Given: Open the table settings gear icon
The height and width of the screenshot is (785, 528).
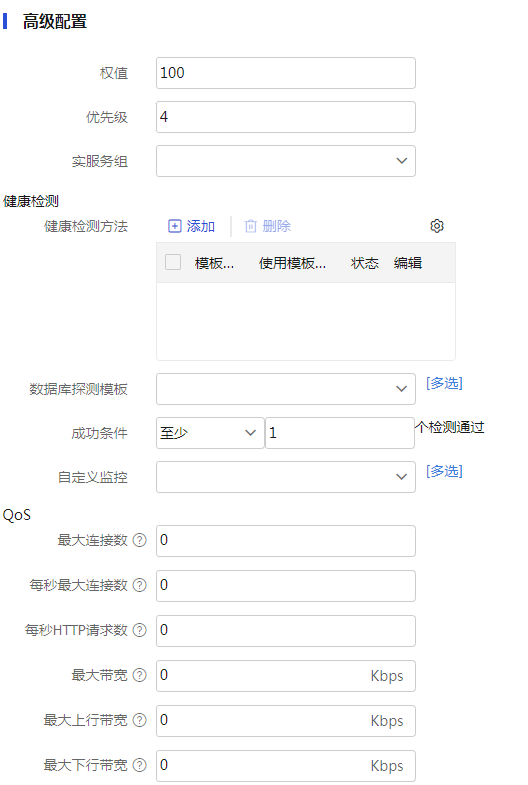Looking at the screenshot, I should click(437, 226).
